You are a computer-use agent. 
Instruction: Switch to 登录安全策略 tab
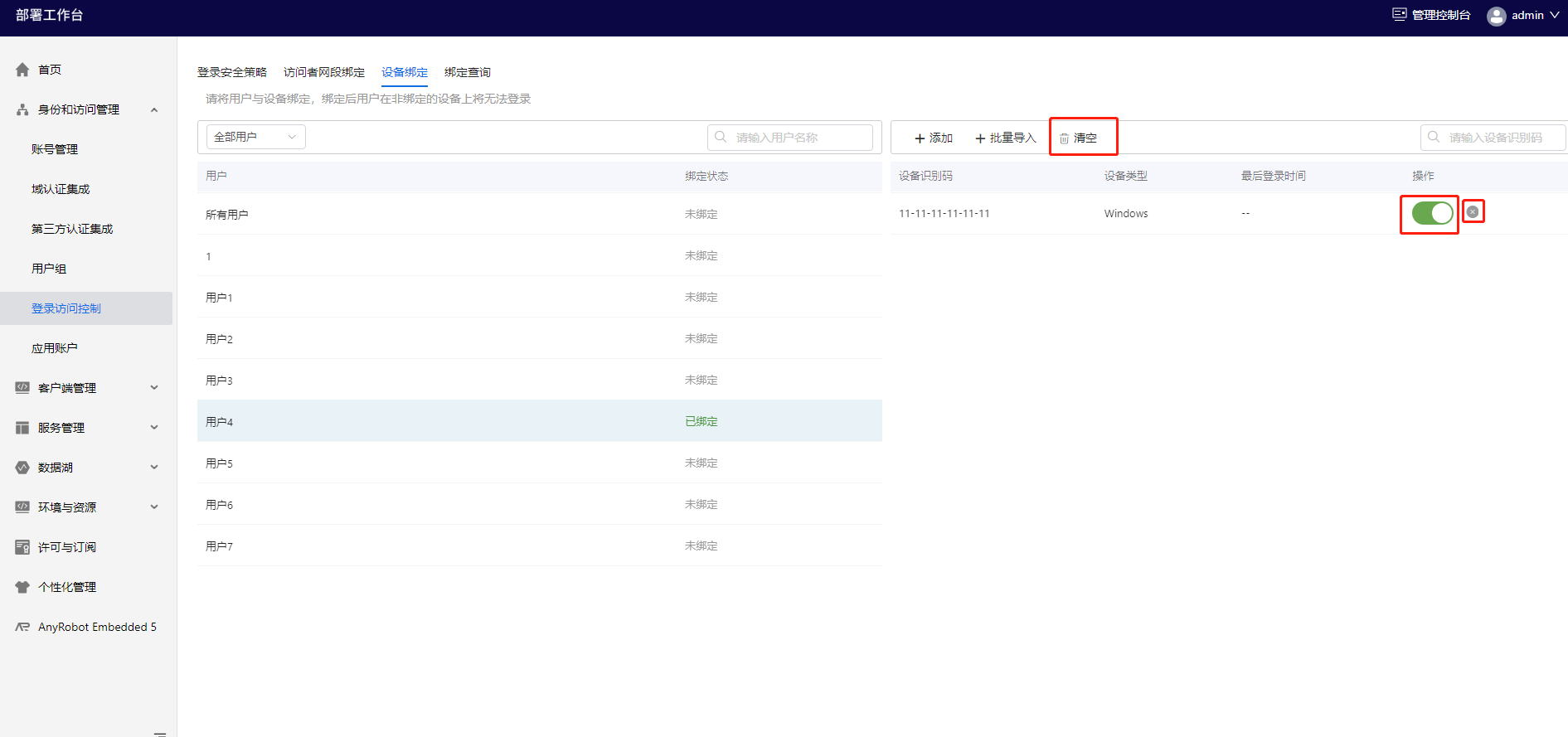click(x=232, y=72)
